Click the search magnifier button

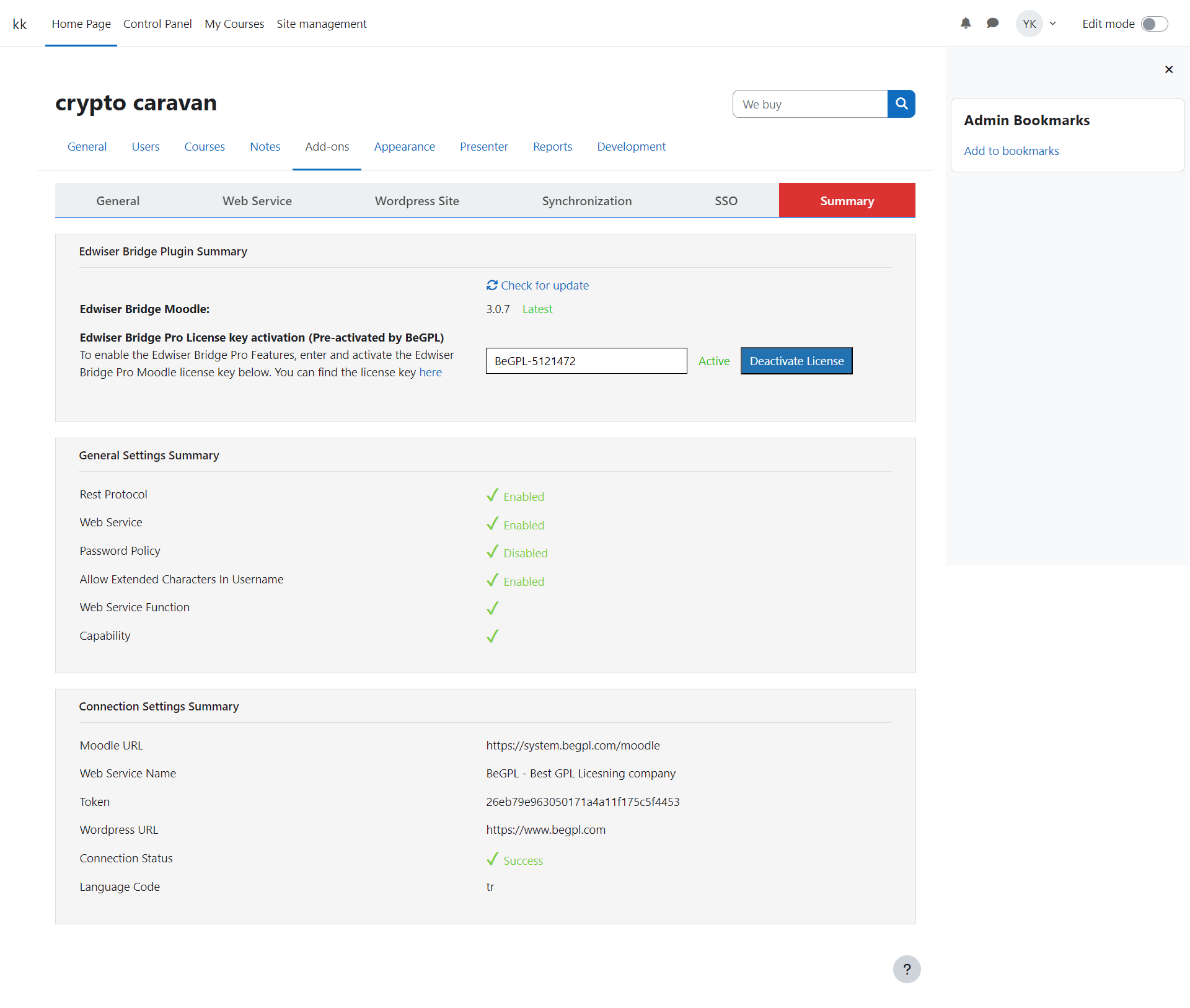point(901,104)
